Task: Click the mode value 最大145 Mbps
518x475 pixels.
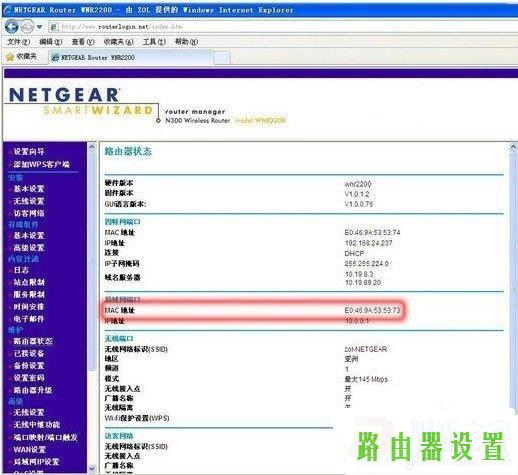Action: coord(366,379)
